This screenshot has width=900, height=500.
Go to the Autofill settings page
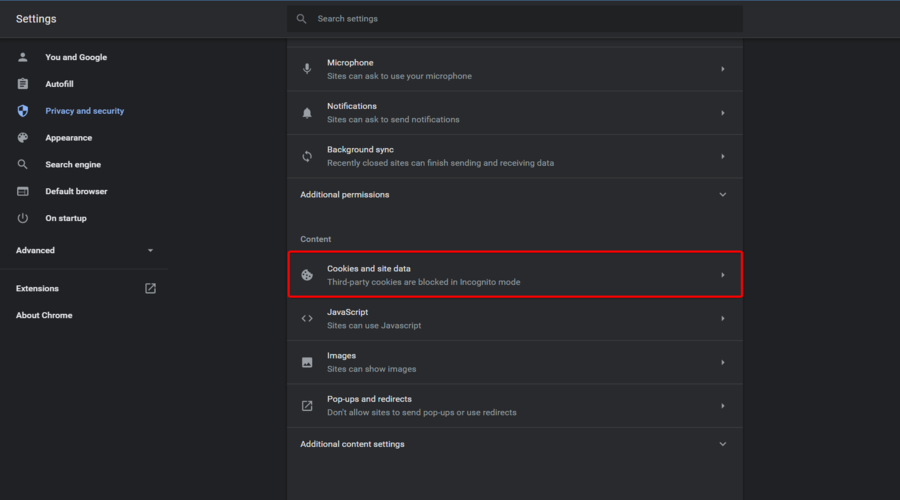pos(59,84)
